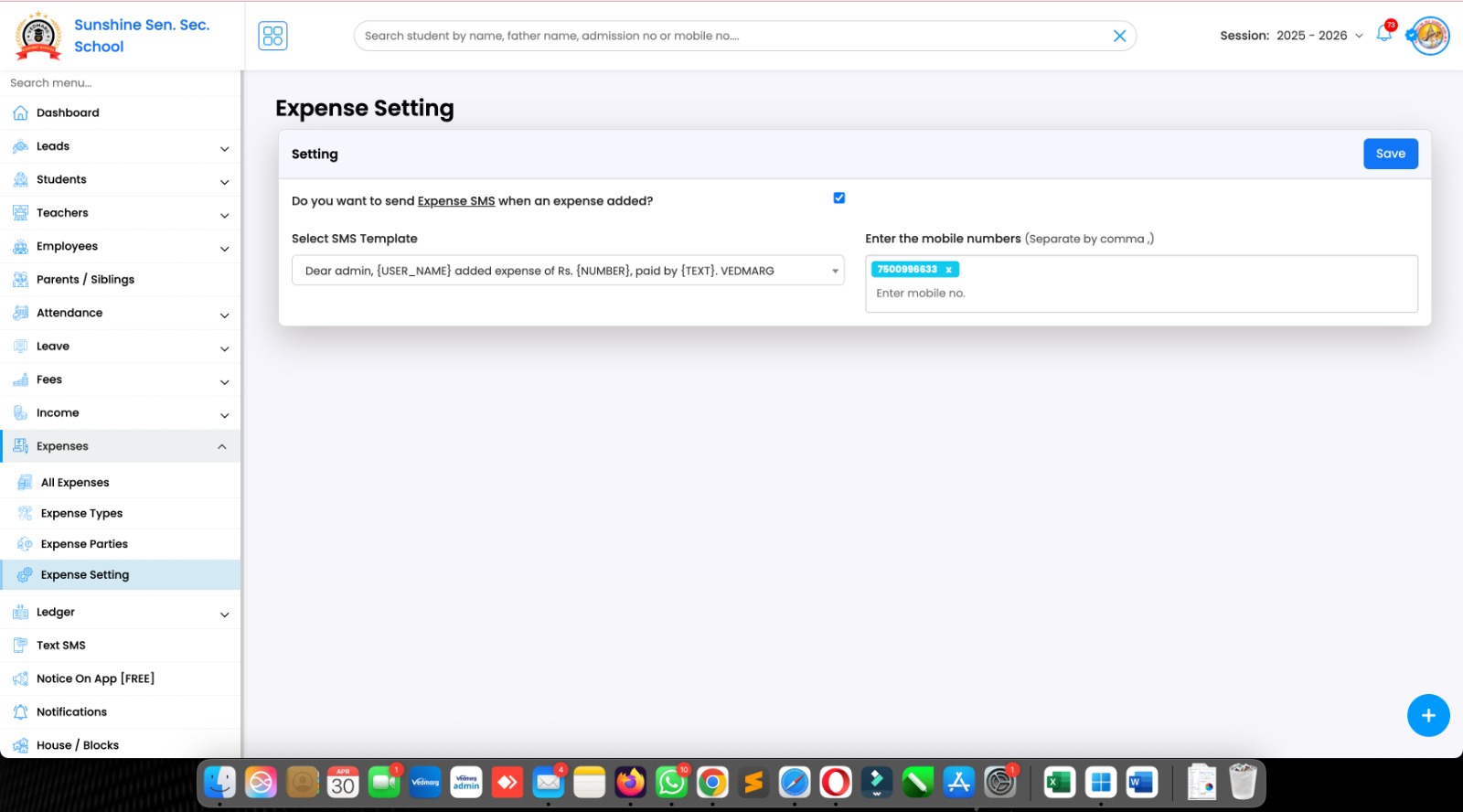Open the Dashboard link
Image resolution: width=1463 pixels, height=812 pixels.
(x=68, y=113)
